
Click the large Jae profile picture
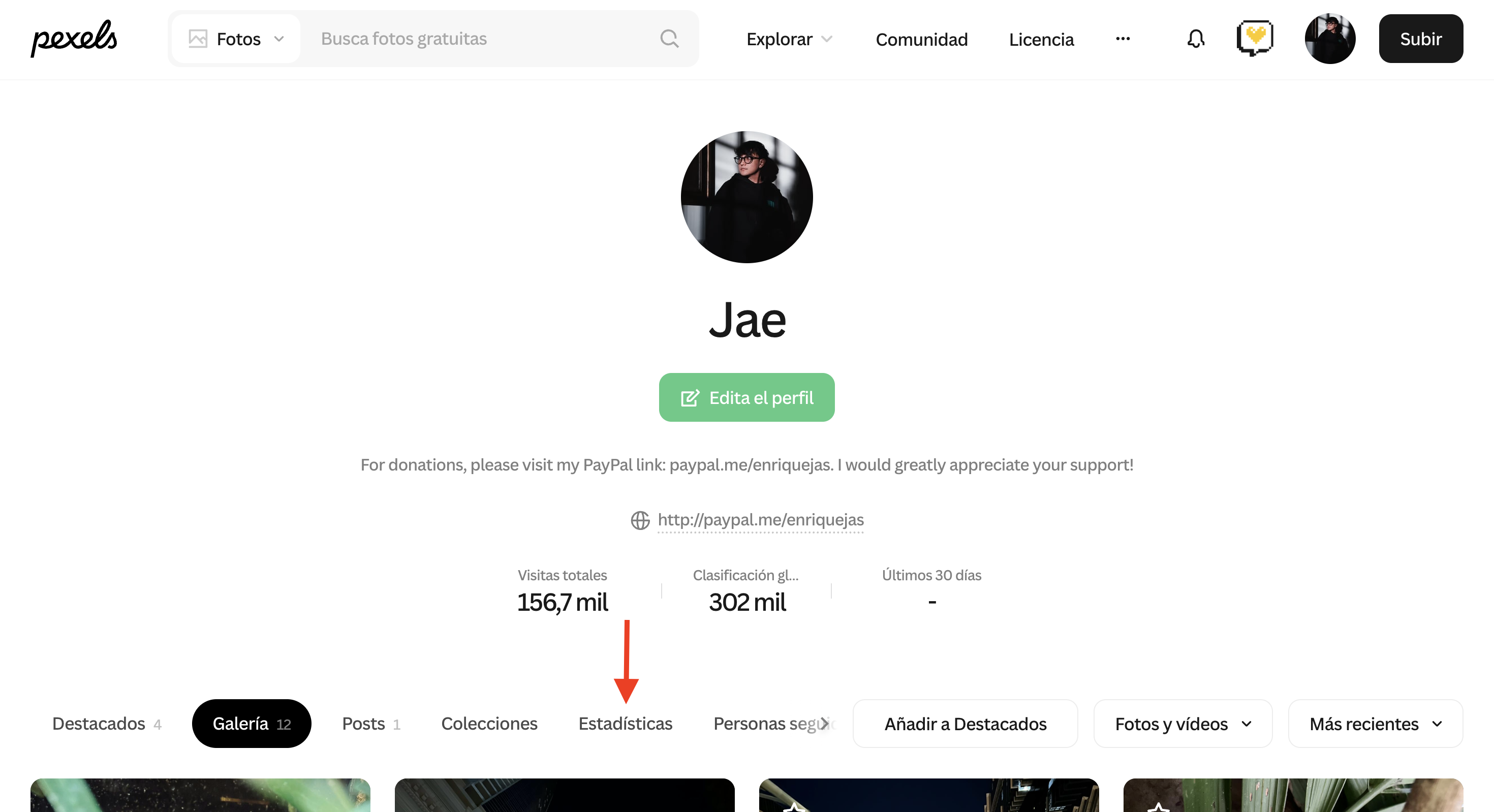point(746,197)
